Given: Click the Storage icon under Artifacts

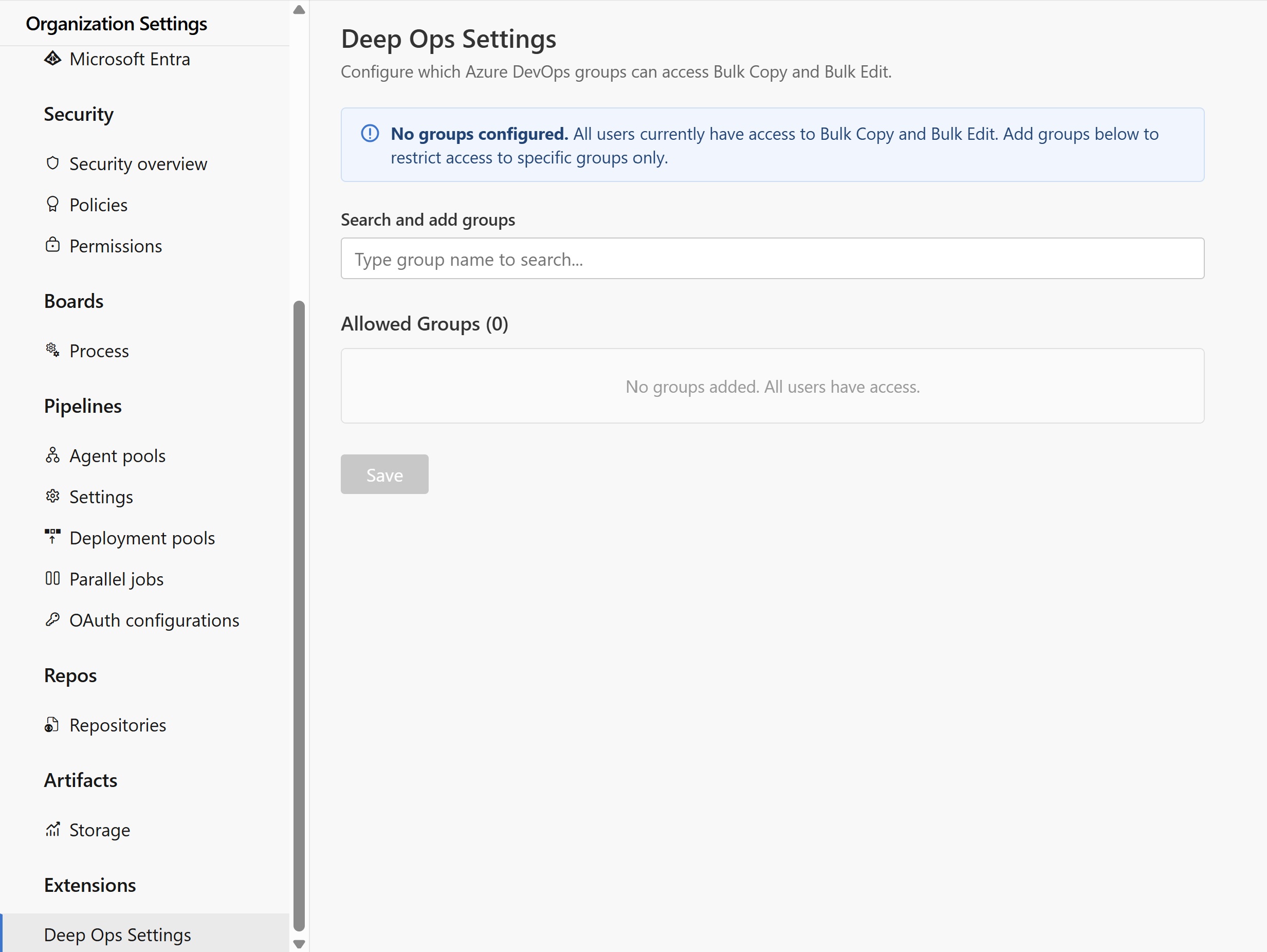Looking at the screenshot, I should (53, 829).
